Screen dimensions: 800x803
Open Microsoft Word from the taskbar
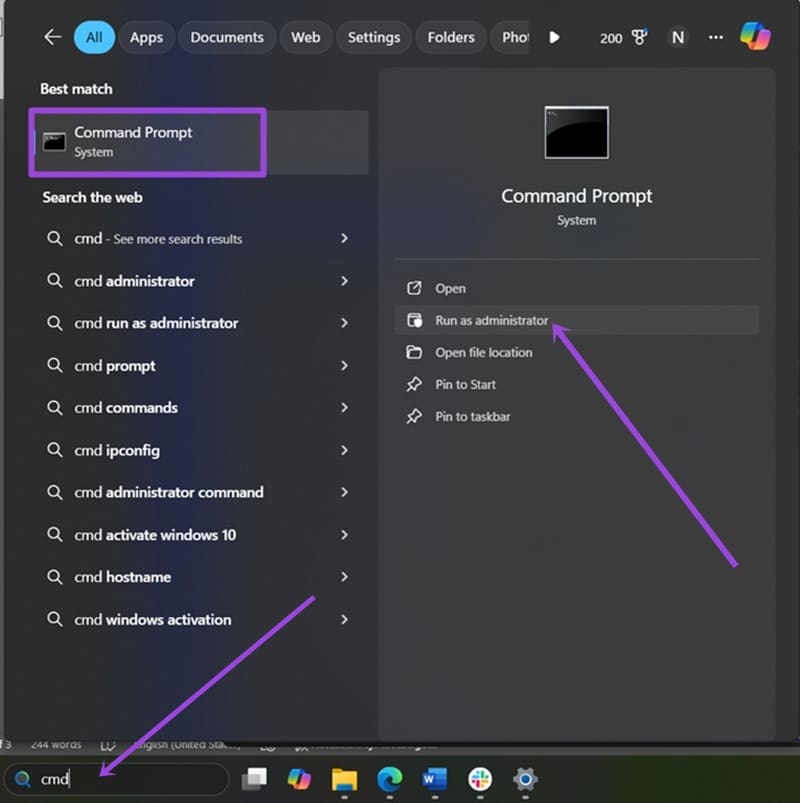click(x=434, y=779)
